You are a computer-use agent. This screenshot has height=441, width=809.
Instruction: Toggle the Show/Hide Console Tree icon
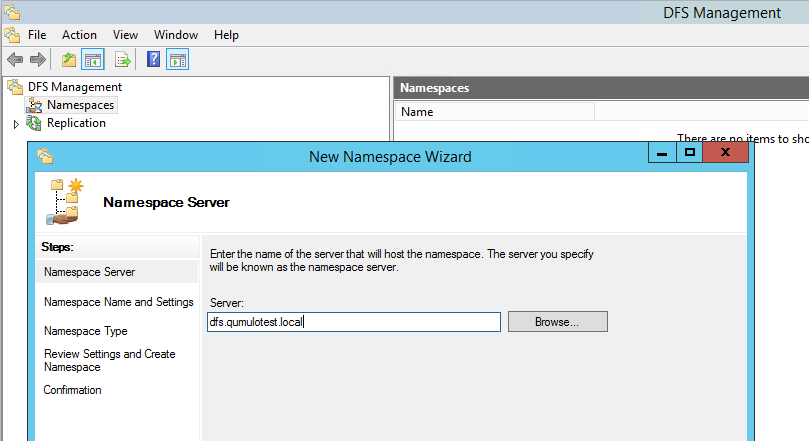coord(92,60)
